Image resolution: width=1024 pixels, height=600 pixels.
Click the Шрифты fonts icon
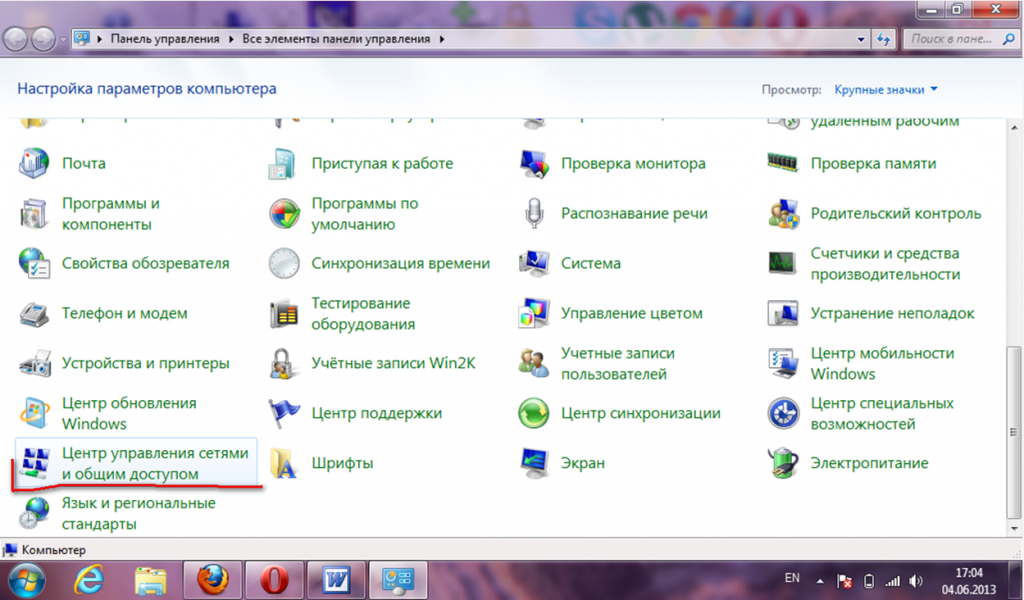click(284, 463)
